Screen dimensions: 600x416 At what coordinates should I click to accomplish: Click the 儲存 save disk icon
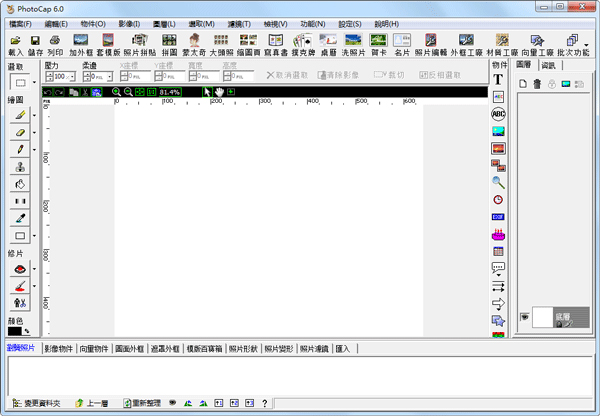[35, 45]
